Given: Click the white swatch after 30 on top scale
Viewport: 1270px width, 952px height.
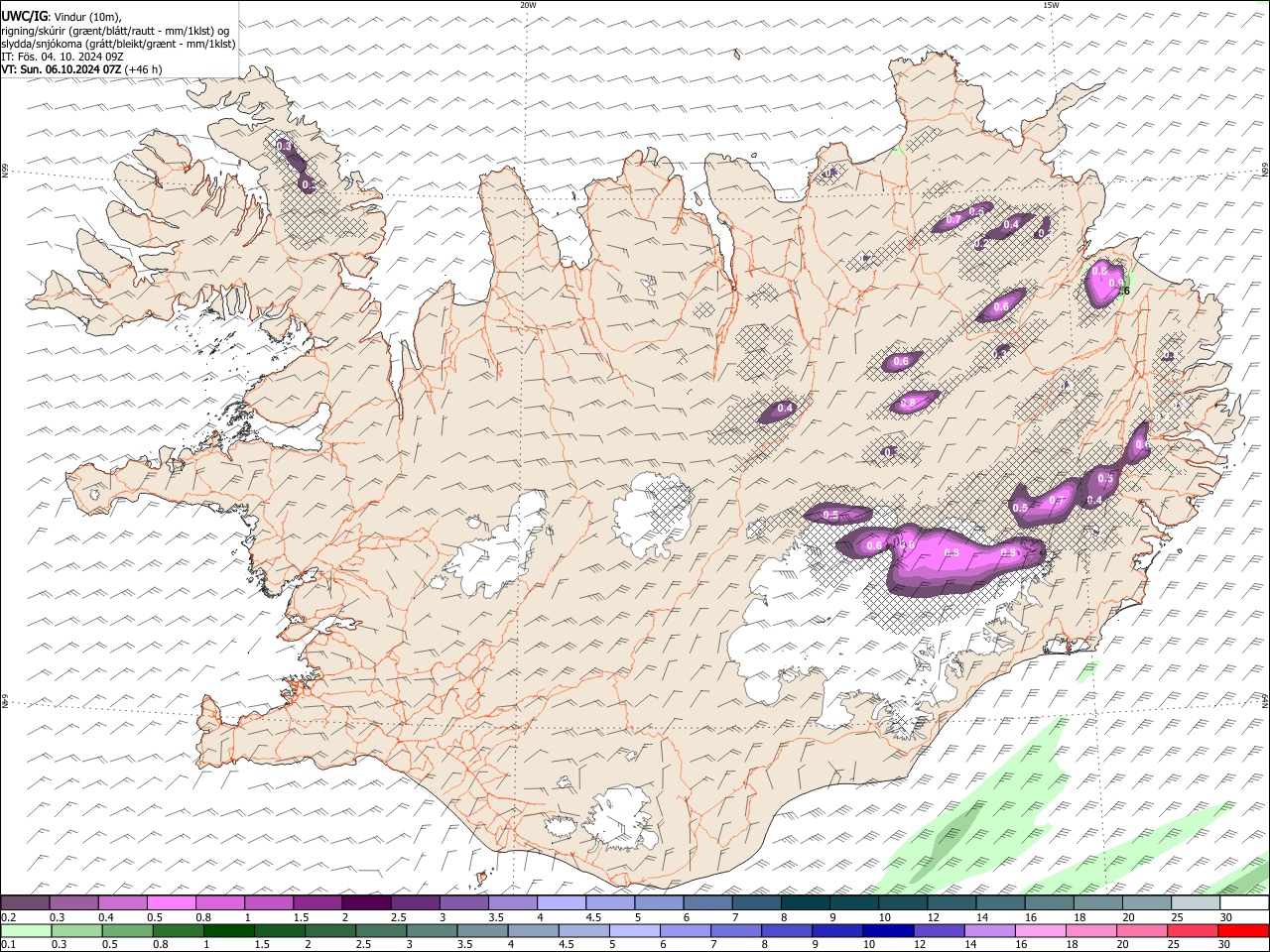Looking at the screenshot, I should point(1245,902).
